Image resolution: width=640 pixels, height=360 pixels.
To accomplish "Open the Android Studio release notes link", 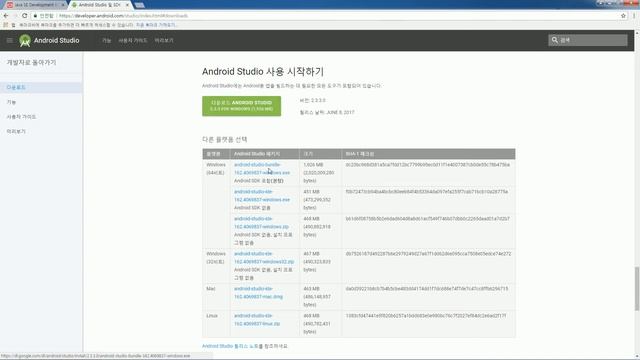I will pyautogui.click(x=230, y=346).
